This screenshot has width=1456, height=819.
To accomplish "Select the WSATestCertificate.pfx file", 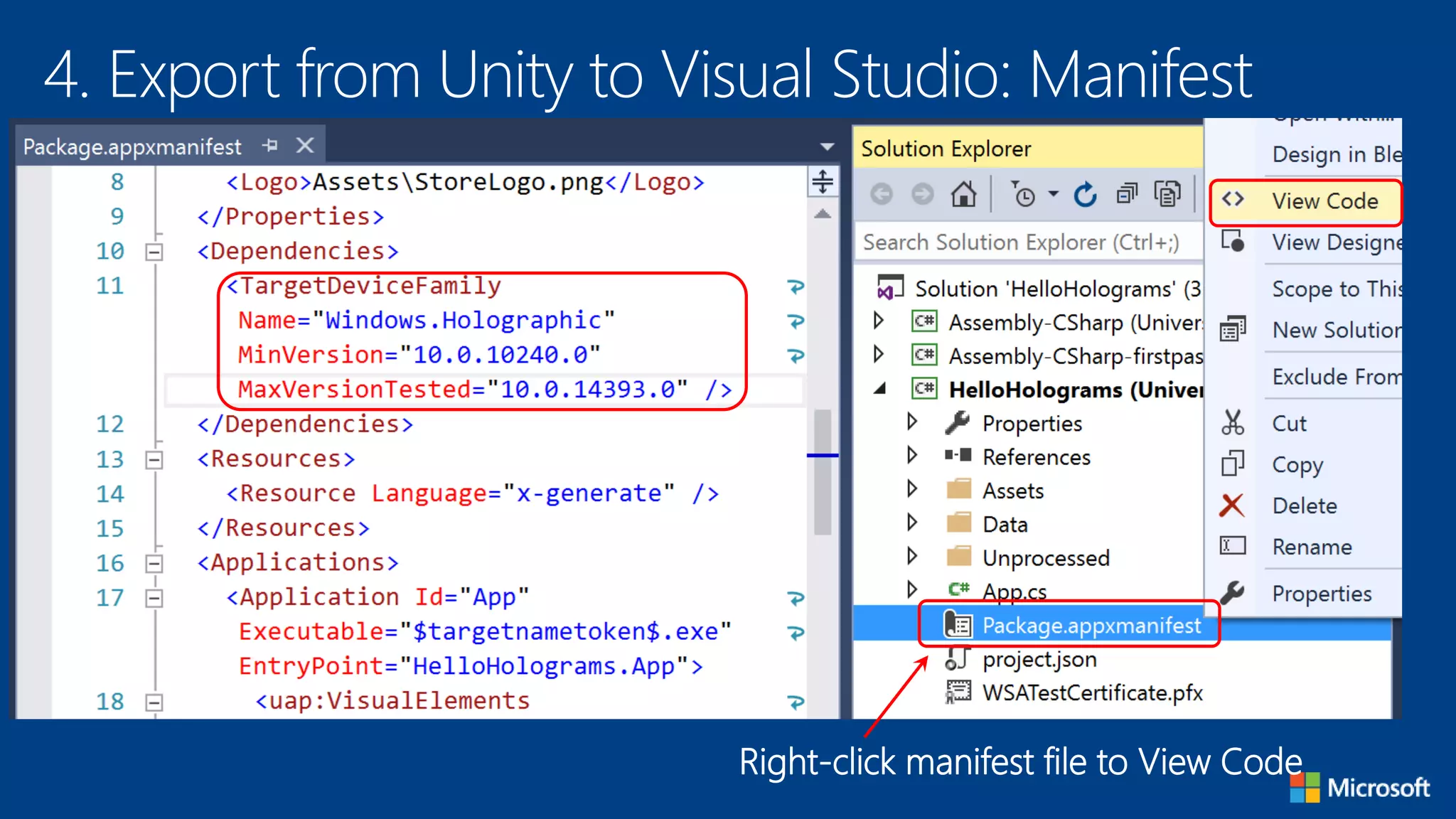I will [1092, 693].
